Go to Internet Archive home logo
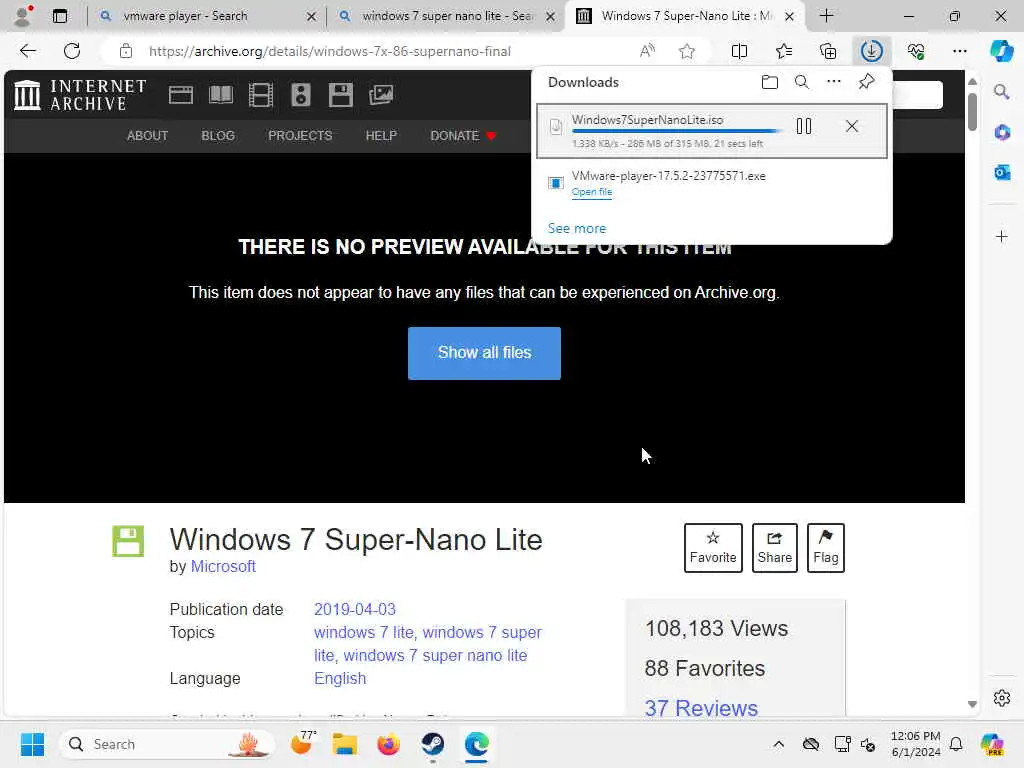Viewport: 1024px width, 768px height. coord(80,95)
